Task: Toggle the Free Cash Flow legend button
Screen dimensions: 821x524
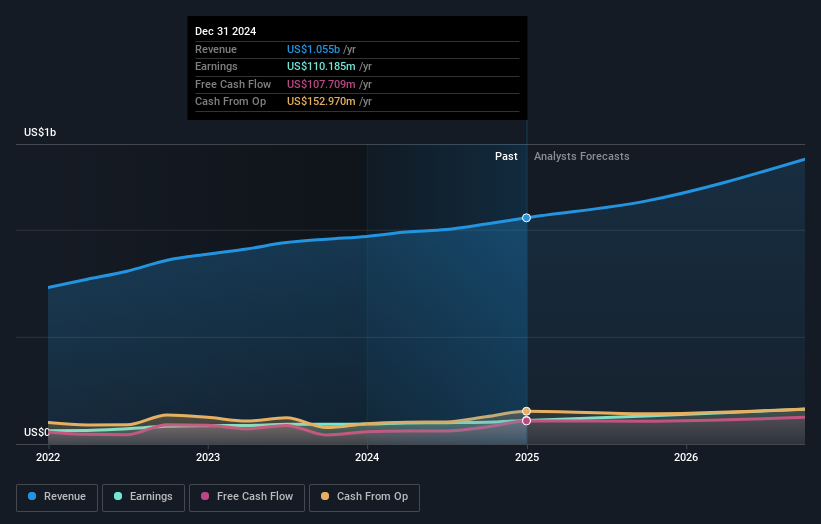Action: coord(247,497)
